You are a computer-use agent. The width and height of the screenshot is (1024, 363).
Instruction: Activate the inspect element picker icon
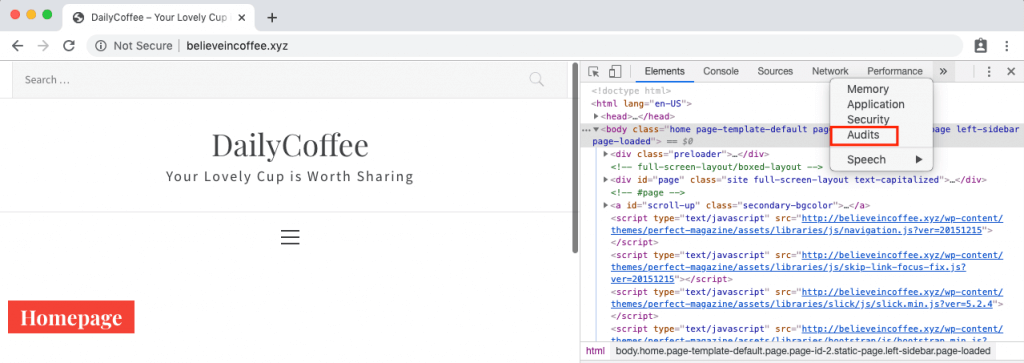pyautogui.click(x=593, y=72)
